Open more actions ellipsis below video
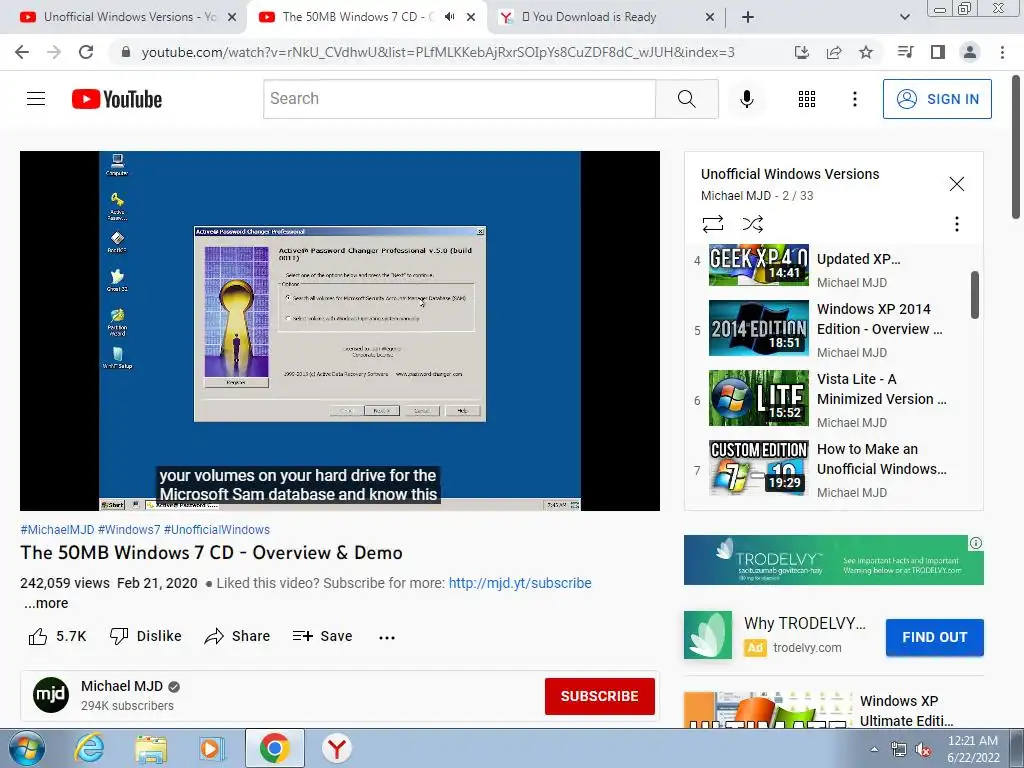The height and width of the screenshot is (768, 1024). tap(387, 637)
